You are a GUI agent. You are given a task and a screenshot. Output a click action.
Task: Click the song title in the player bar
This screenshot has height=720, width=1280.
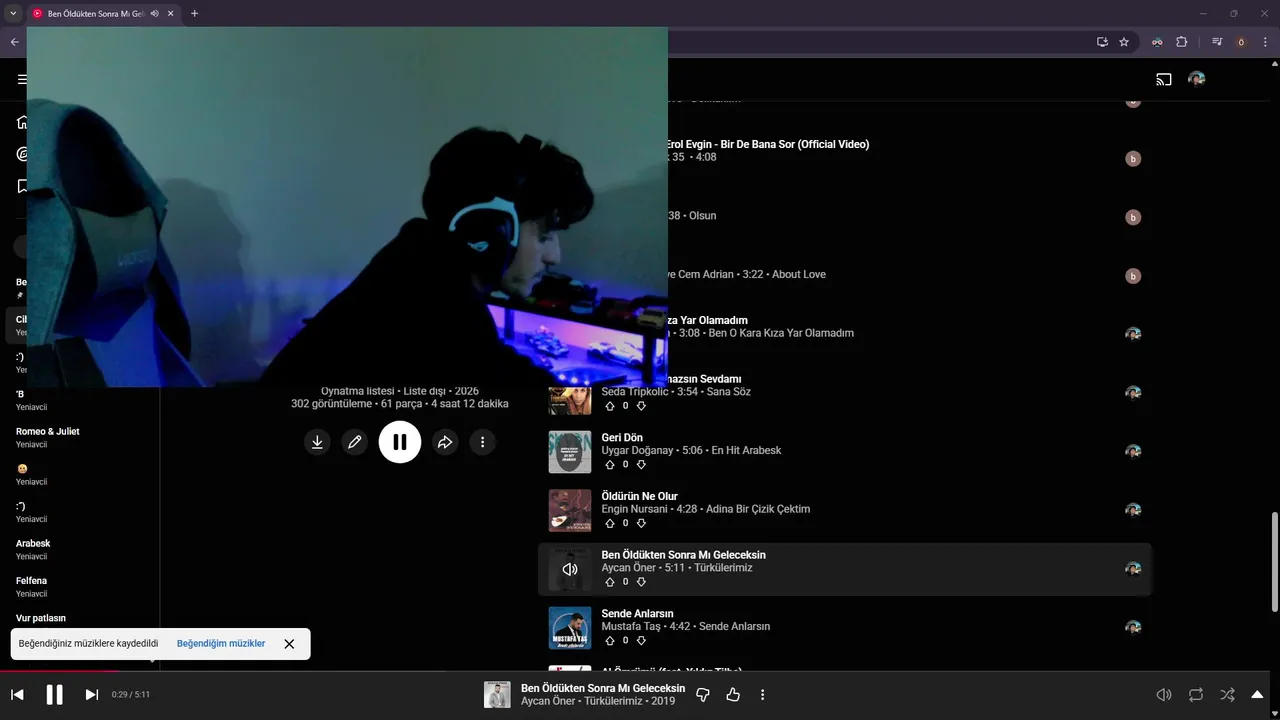(x=603, y=688)
